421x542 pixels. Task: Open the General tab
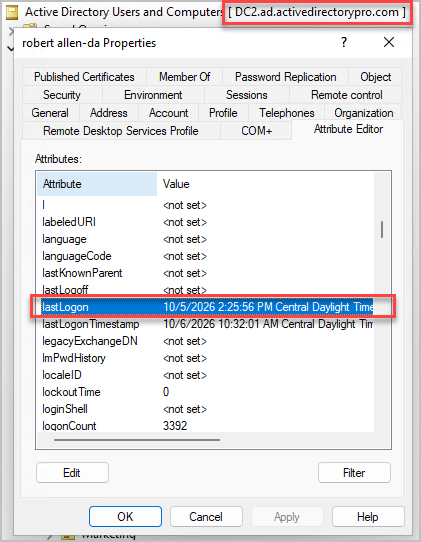point(50,113)
